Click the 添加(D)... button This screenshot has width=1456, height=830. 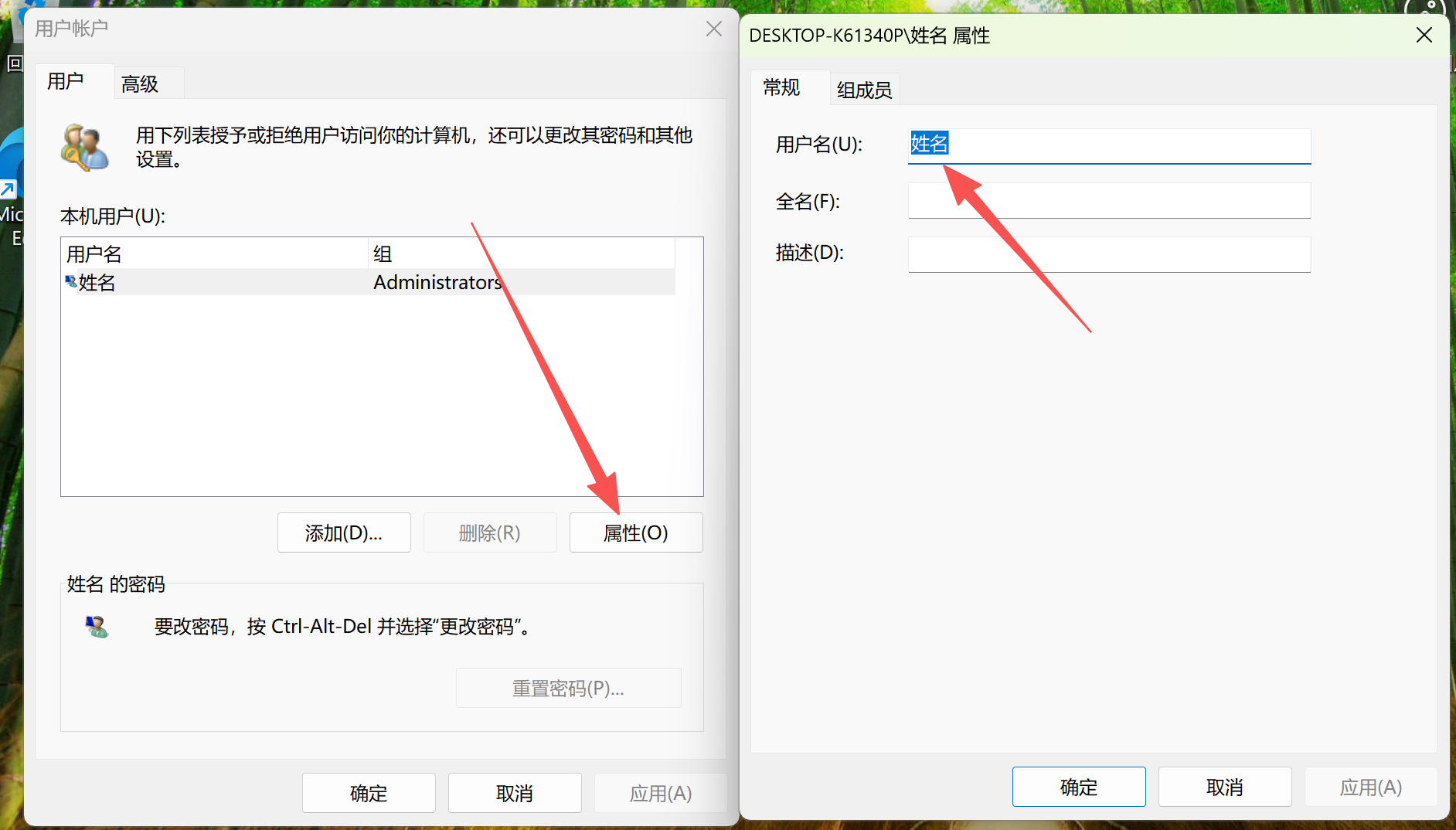tap(344, 532)
